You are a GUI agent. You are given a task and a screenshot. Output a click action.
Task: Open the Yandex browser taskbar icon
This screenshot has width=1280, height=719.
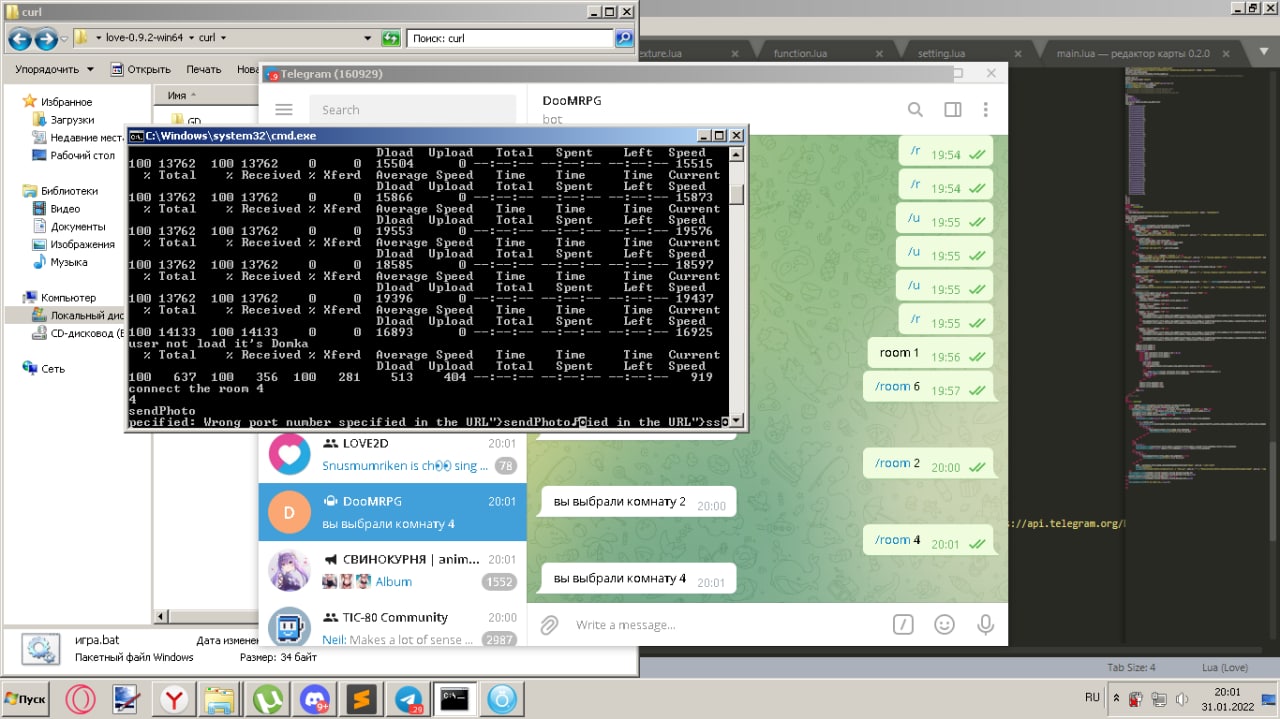174,699
